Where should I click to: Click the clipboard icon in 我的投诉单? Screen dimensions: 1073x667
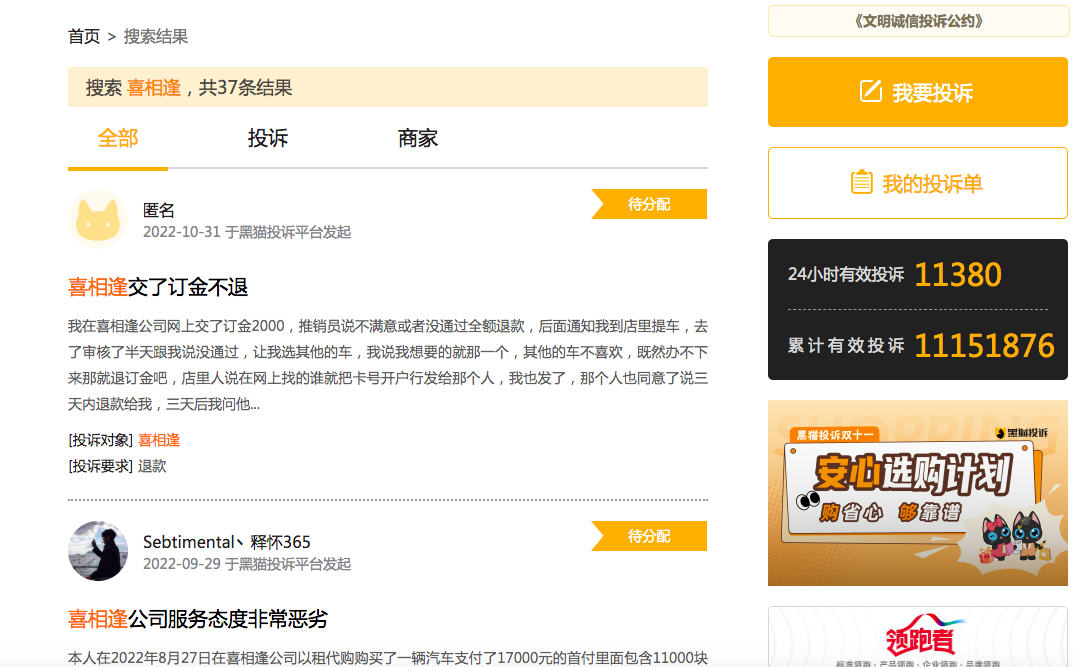pyautogui.click(x=862, y=182)
